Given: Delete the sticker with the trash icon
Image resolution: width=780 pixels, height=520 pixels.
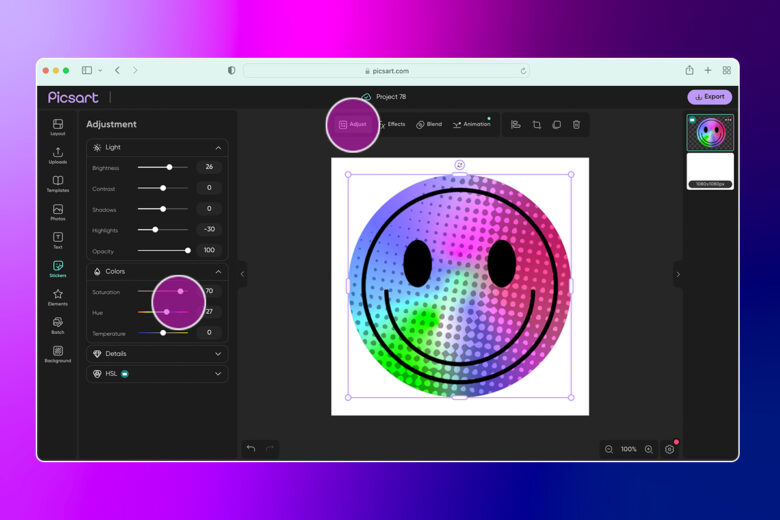Looking at the screenshot, I should [576, 124].
